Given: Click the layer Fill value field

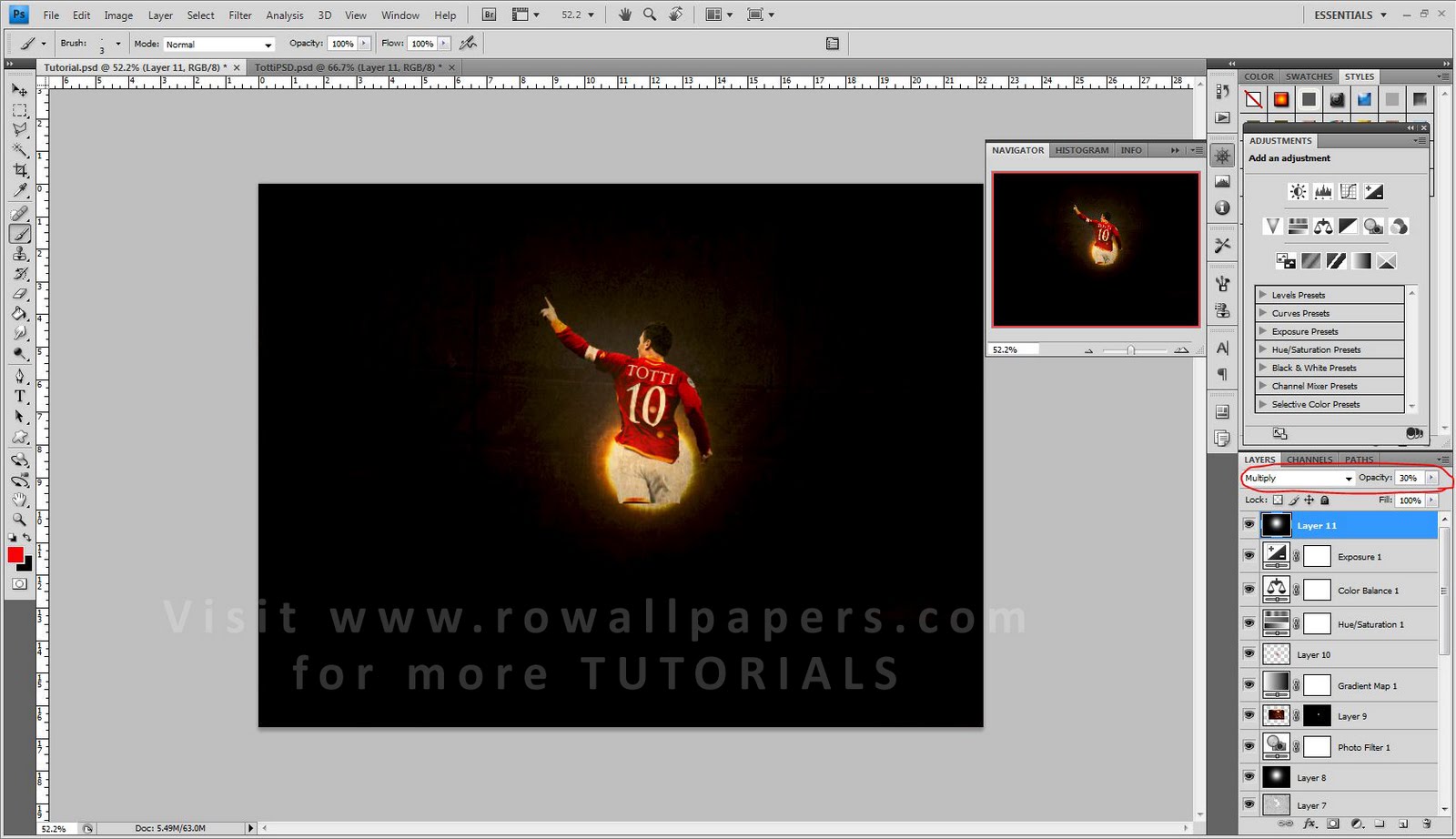Looking at the screenshot, I should (x=1410, y=500).
